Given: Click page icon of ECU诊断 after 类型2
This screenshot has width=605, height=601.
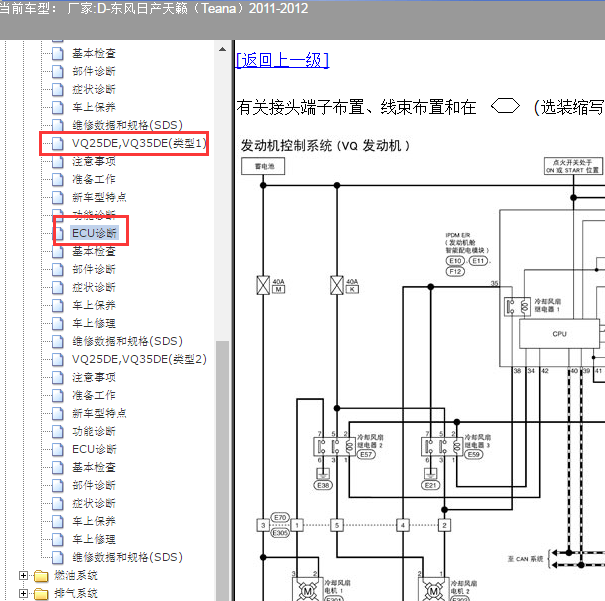Looking at the screenshot, I should 57,449.
